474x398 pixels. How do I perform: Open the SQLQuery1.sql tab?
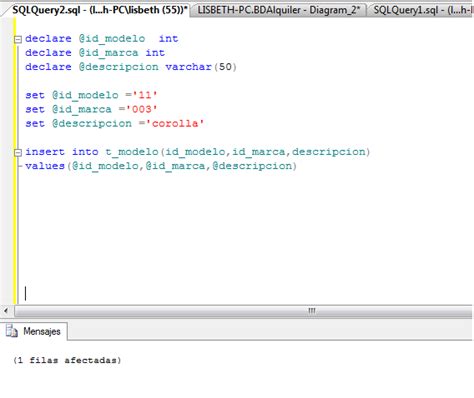pos(422,10)
